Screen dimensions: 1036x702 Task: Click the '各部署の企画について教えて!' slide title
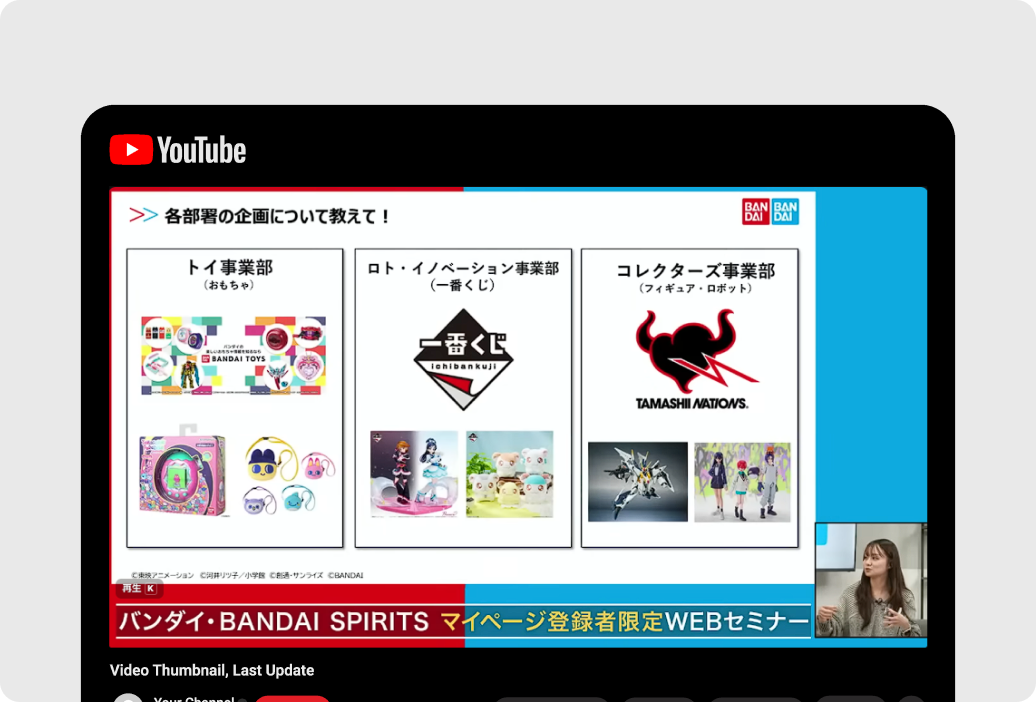[278, 216]
